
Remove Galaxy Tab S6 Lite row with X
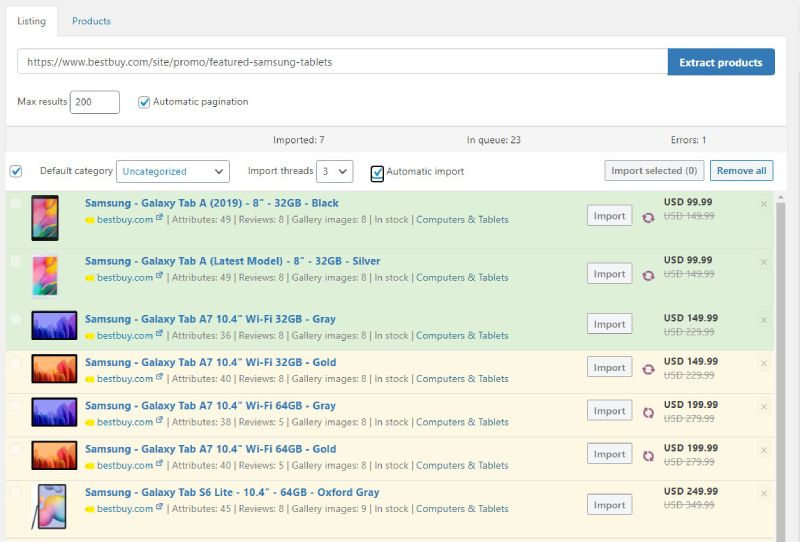click(x=764, y=494)
